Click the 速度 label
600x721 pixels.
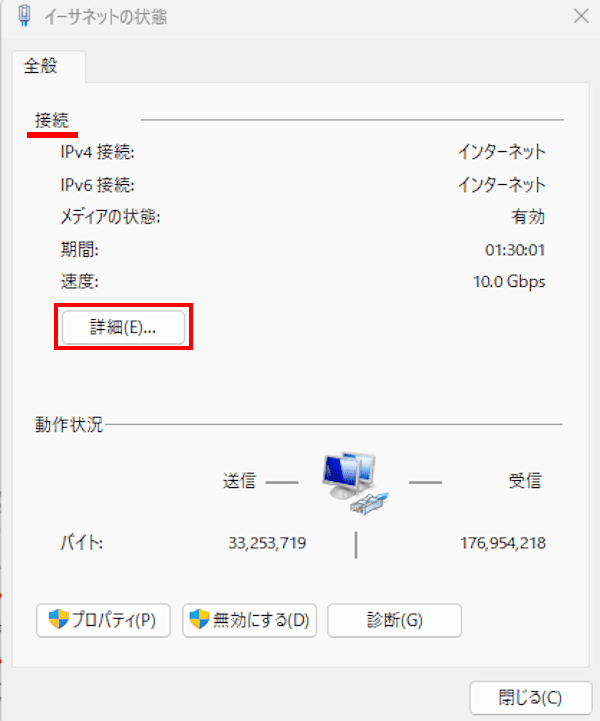coord(80,281)
